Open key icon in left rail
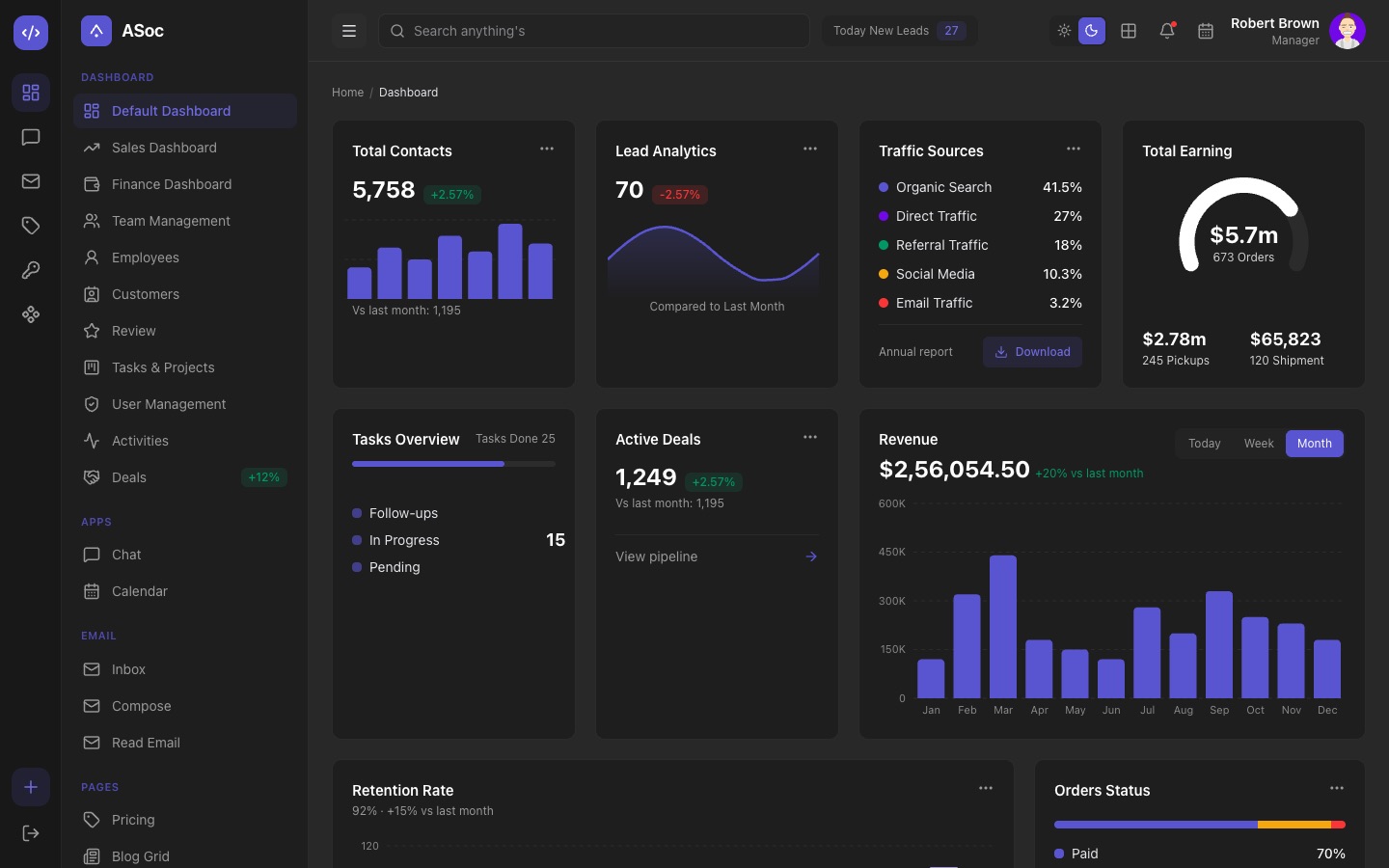This screenshot has height=868, width=1389. (x=31, y=270)
